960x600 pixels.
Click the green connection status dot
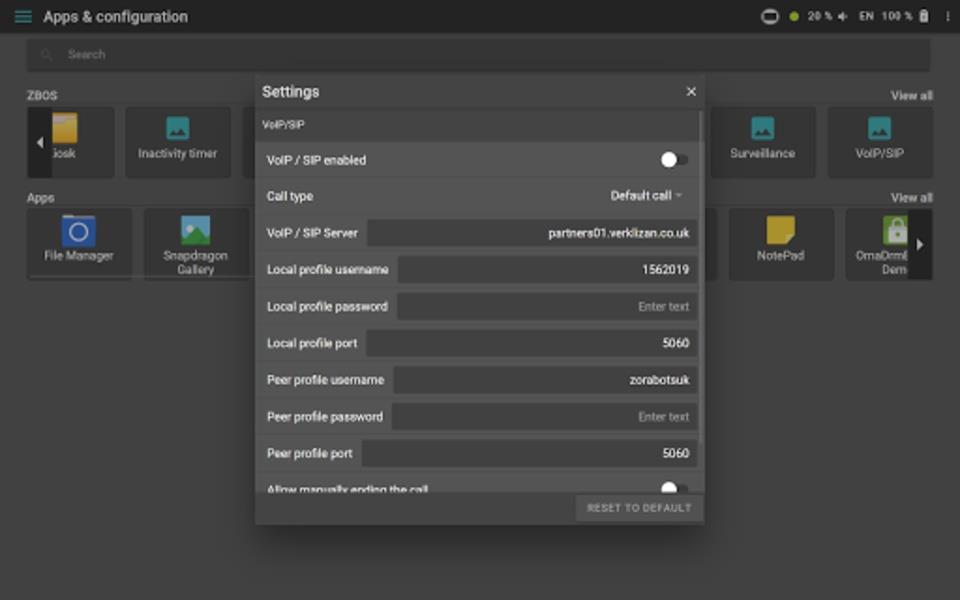[x=794, y=17]
